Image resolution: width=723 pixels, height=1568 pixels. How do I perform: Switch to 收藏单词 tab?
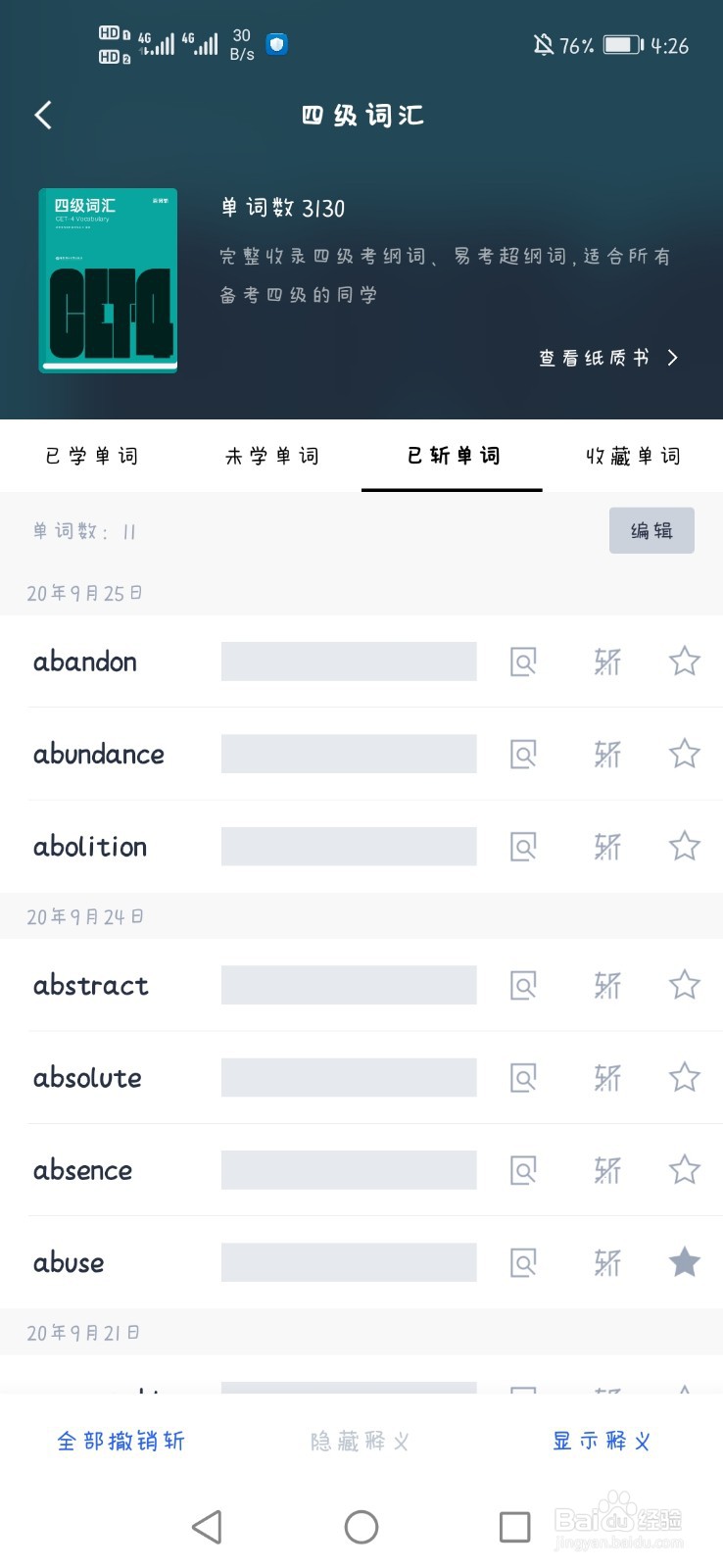point(633,456)
